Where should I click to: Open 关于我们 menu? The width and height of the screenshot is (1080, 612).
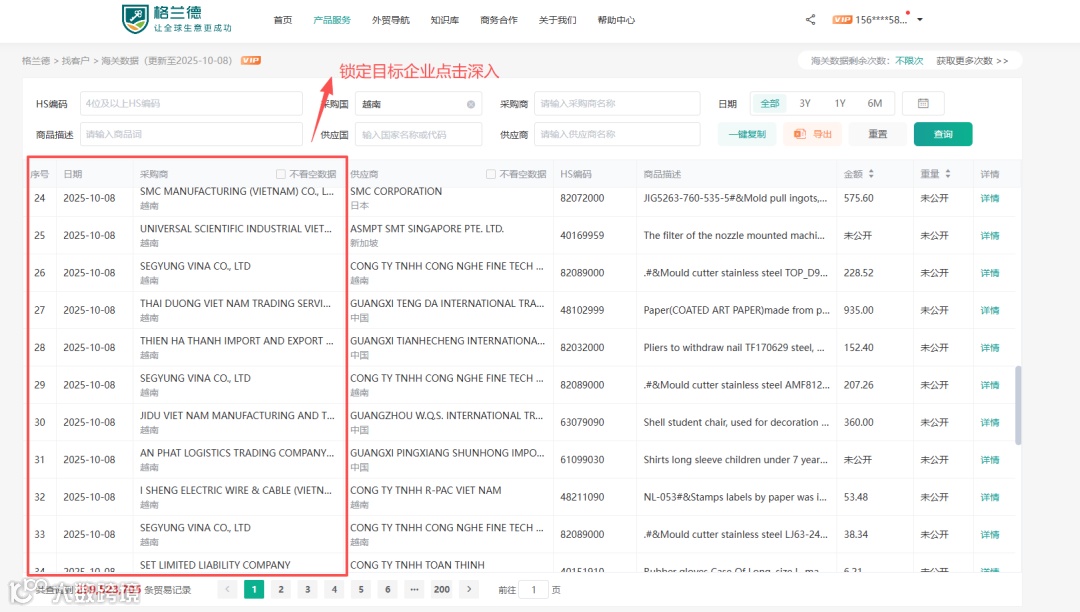(557, 20)
